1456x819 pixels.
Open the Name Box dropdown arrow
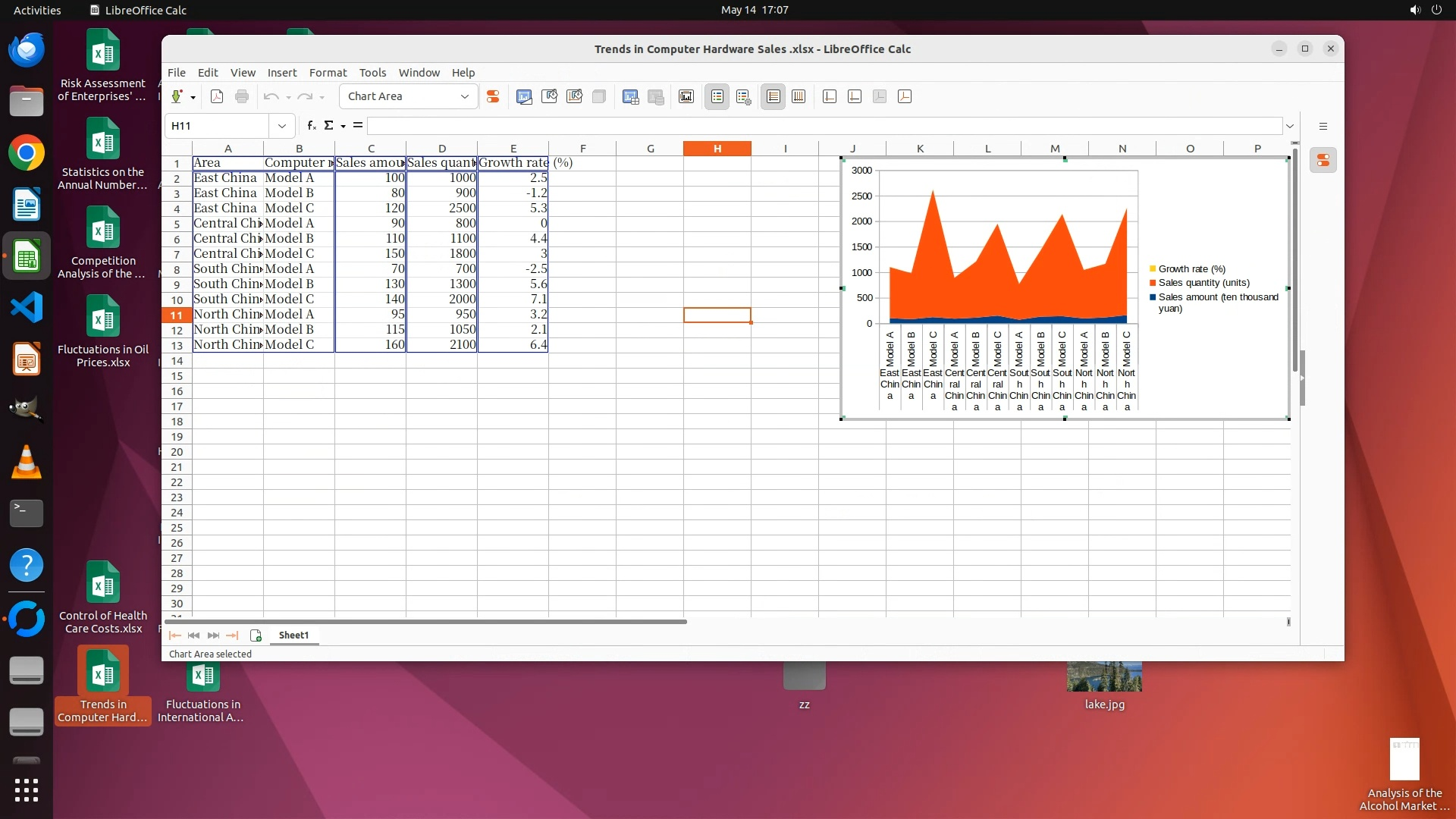(281, 126)
